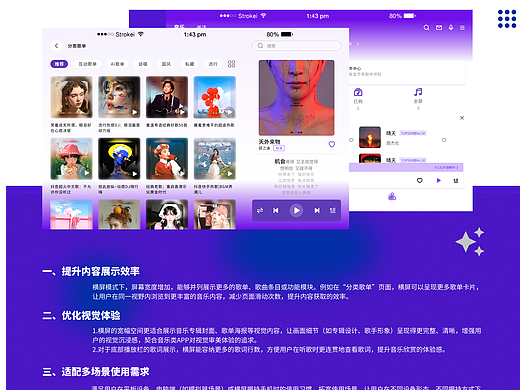
Task: Select the 流行 category chip
Action: [213, 64]
